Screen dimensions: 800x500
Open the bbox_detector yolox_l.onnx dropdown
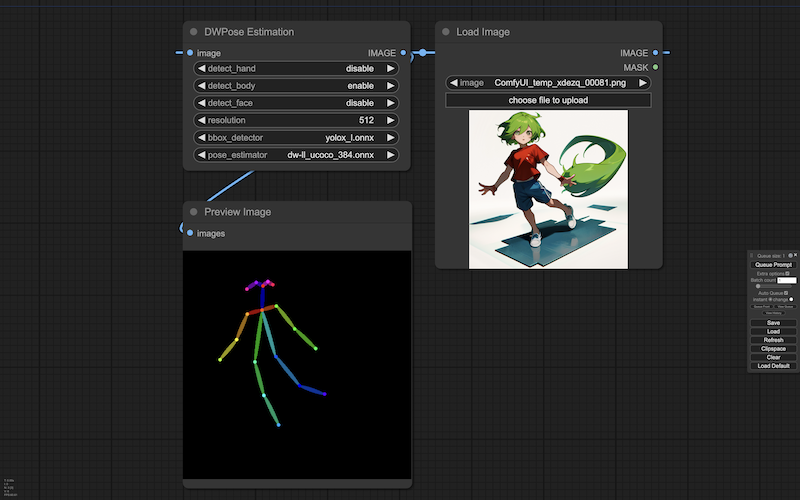(296, 137)
